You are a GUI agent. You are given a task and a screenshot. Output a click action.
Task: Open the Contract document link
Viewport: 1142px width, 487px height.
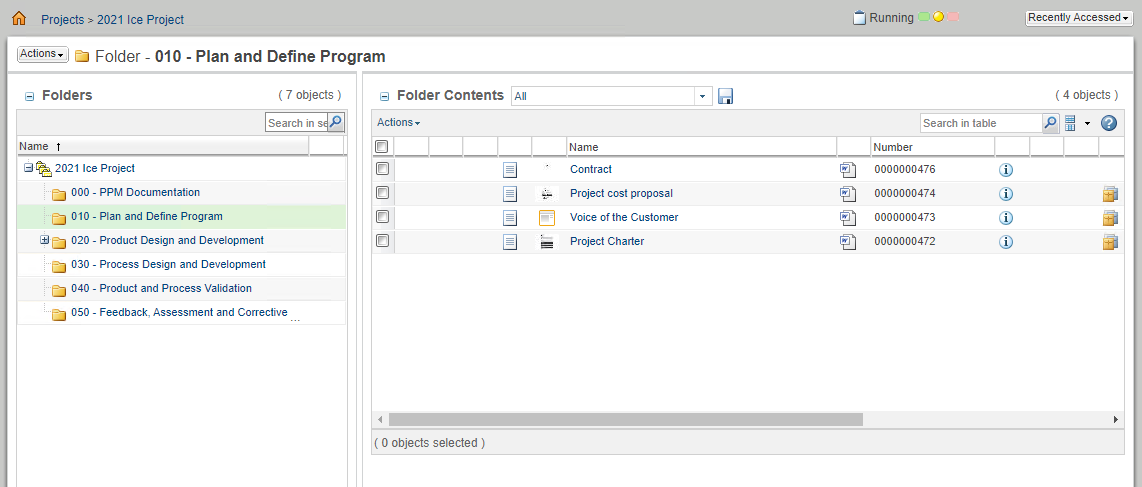[x=591, y=169]
